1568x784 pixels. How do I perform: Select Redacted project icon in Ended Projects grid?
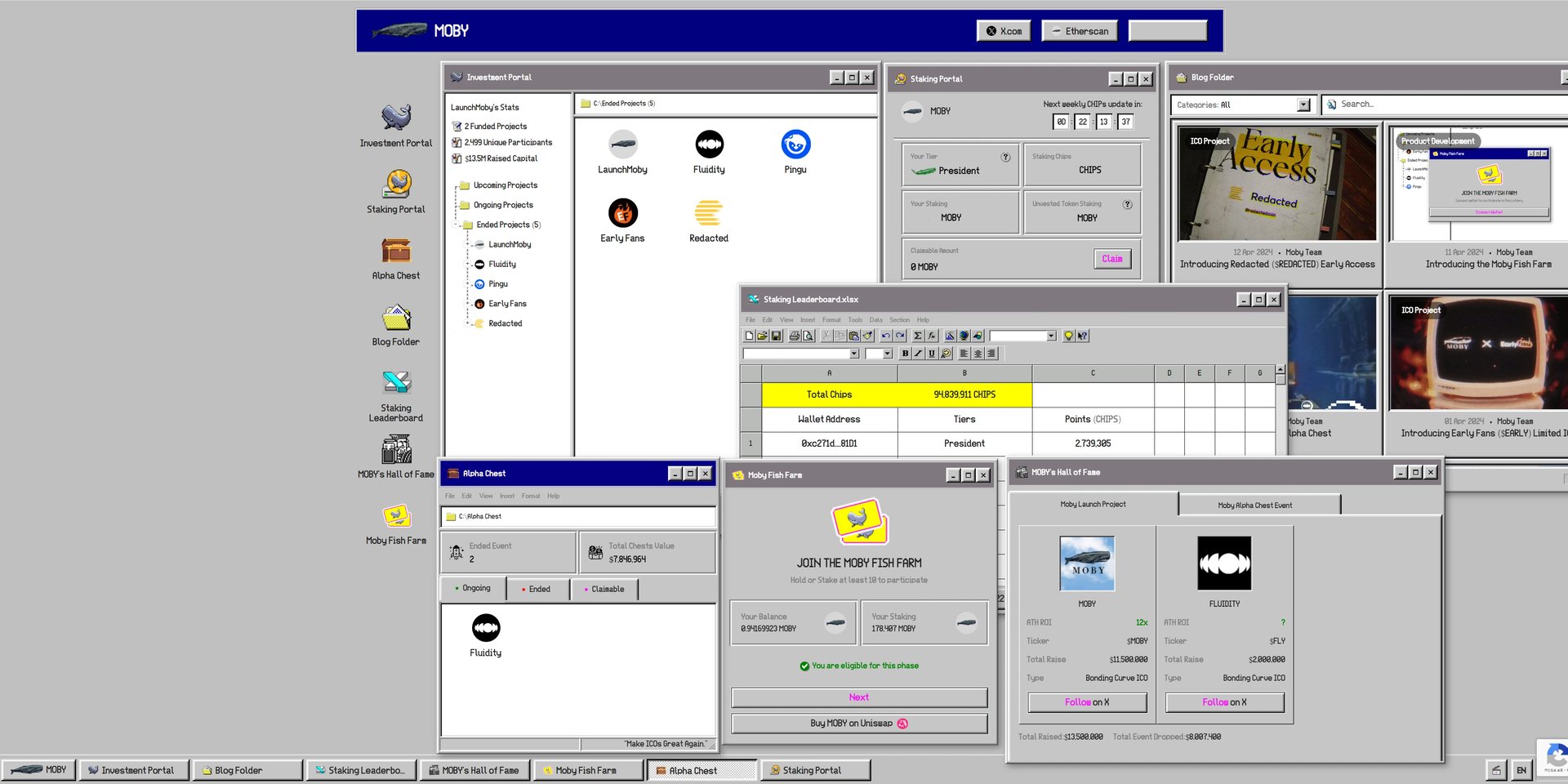709,220
